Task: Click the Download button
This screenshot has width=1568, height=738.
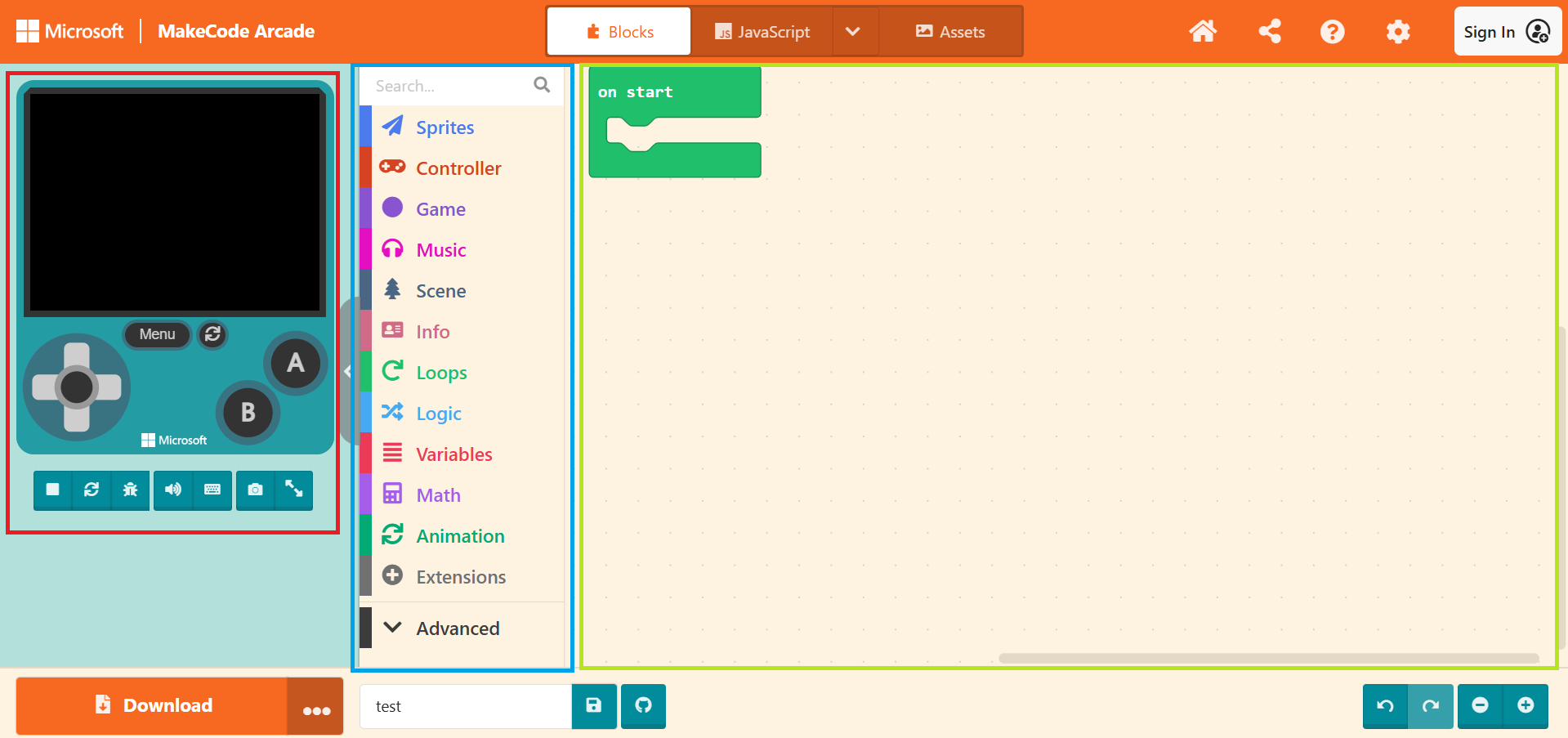Action: point(153,705)
